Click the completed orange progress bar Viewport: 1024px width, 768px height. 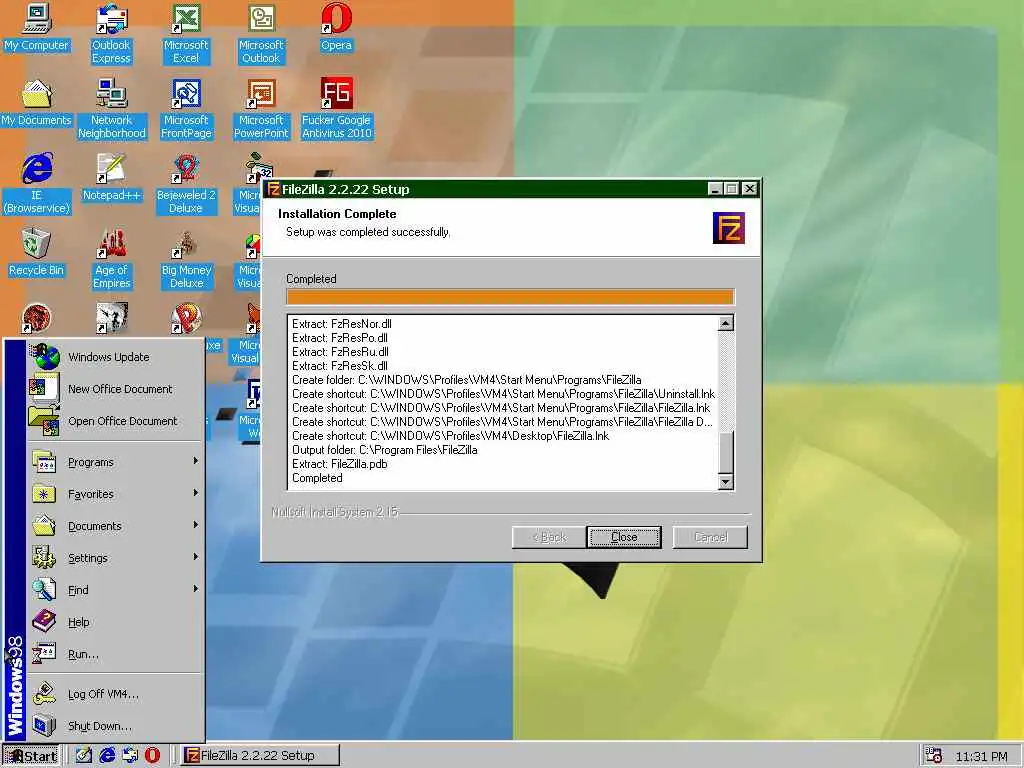click(511, 297)
